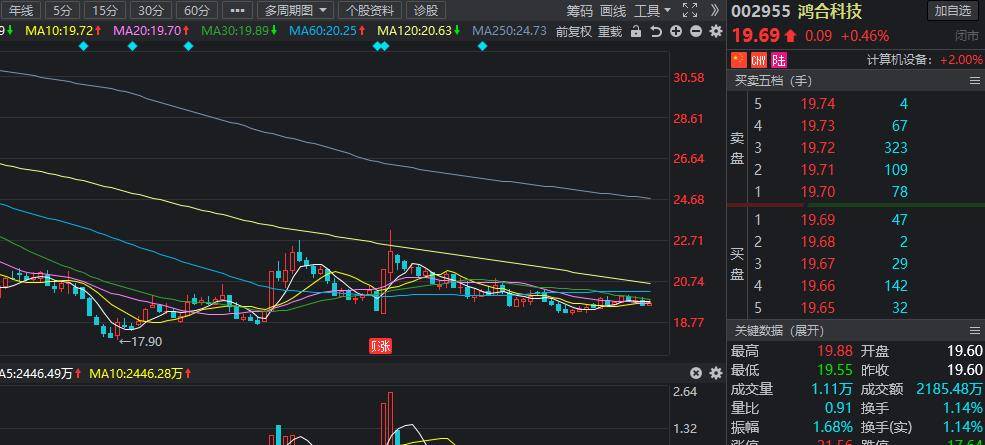Open main chart settings gear icon
This screenshot has width=985, height=445.
pos(714,31)
